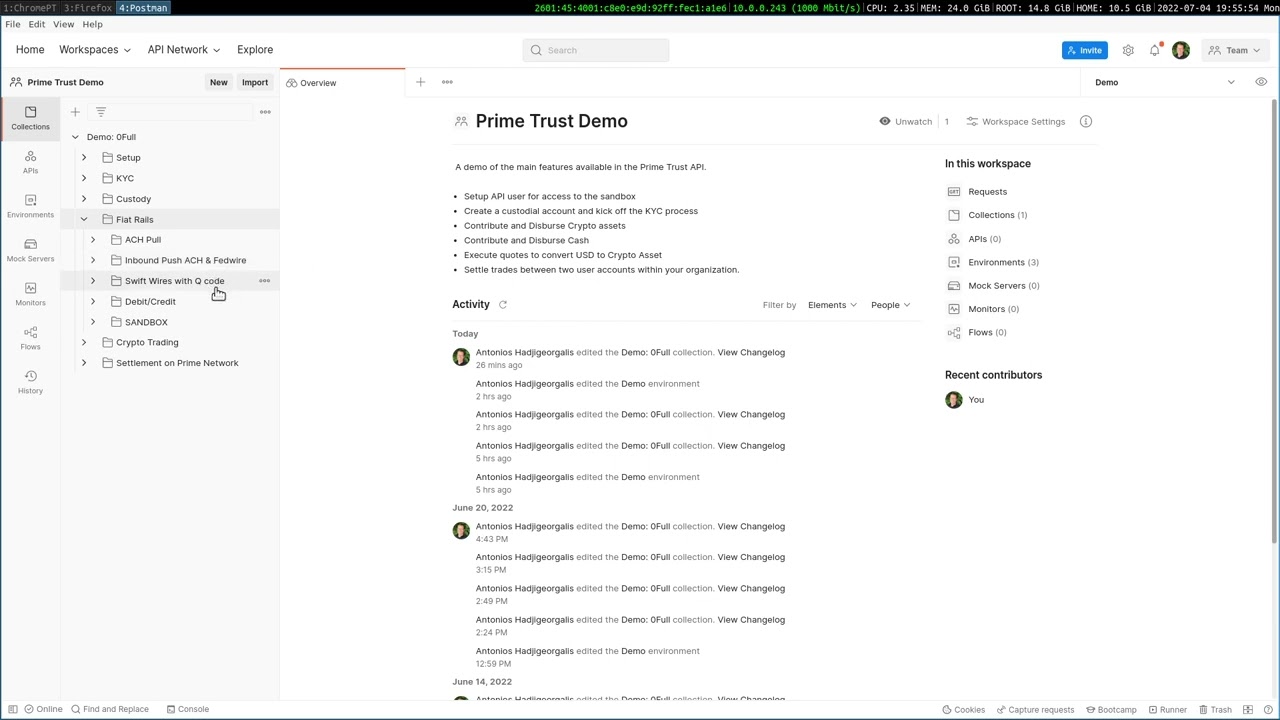
Task: Open the Elements filter dropdown
Action: point(832,305)
